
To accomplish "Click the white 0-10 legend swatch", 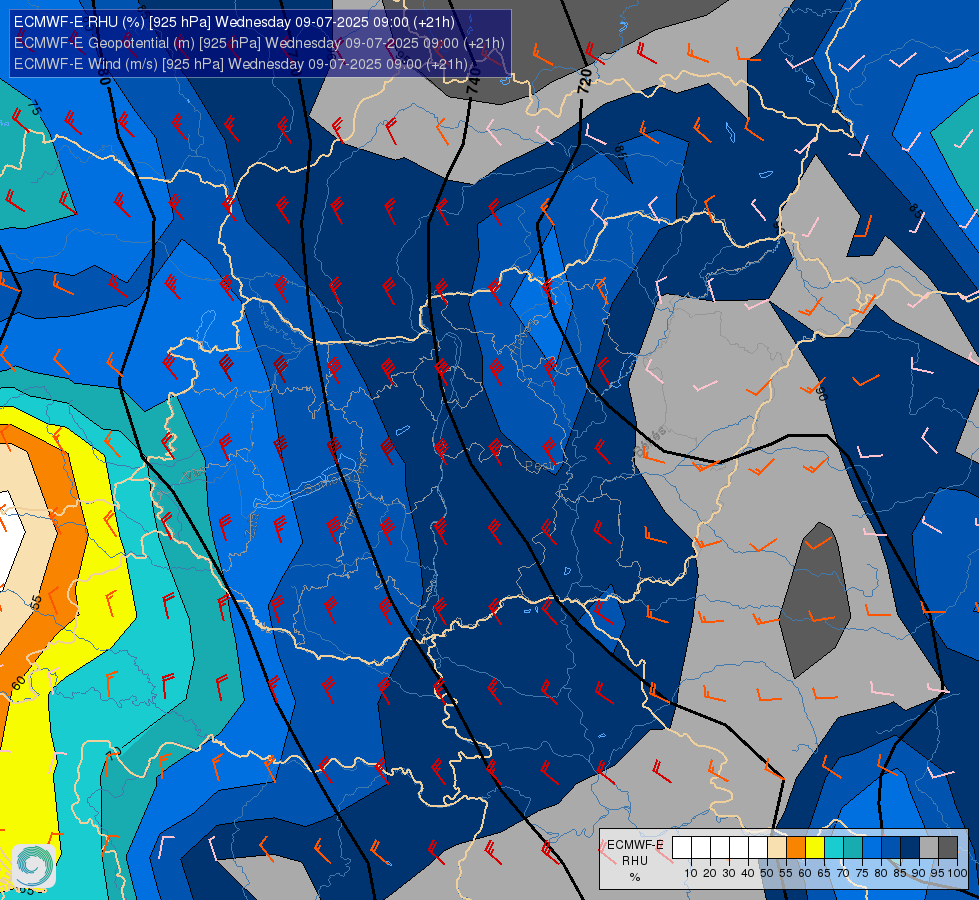I will [x=682, y=848].
